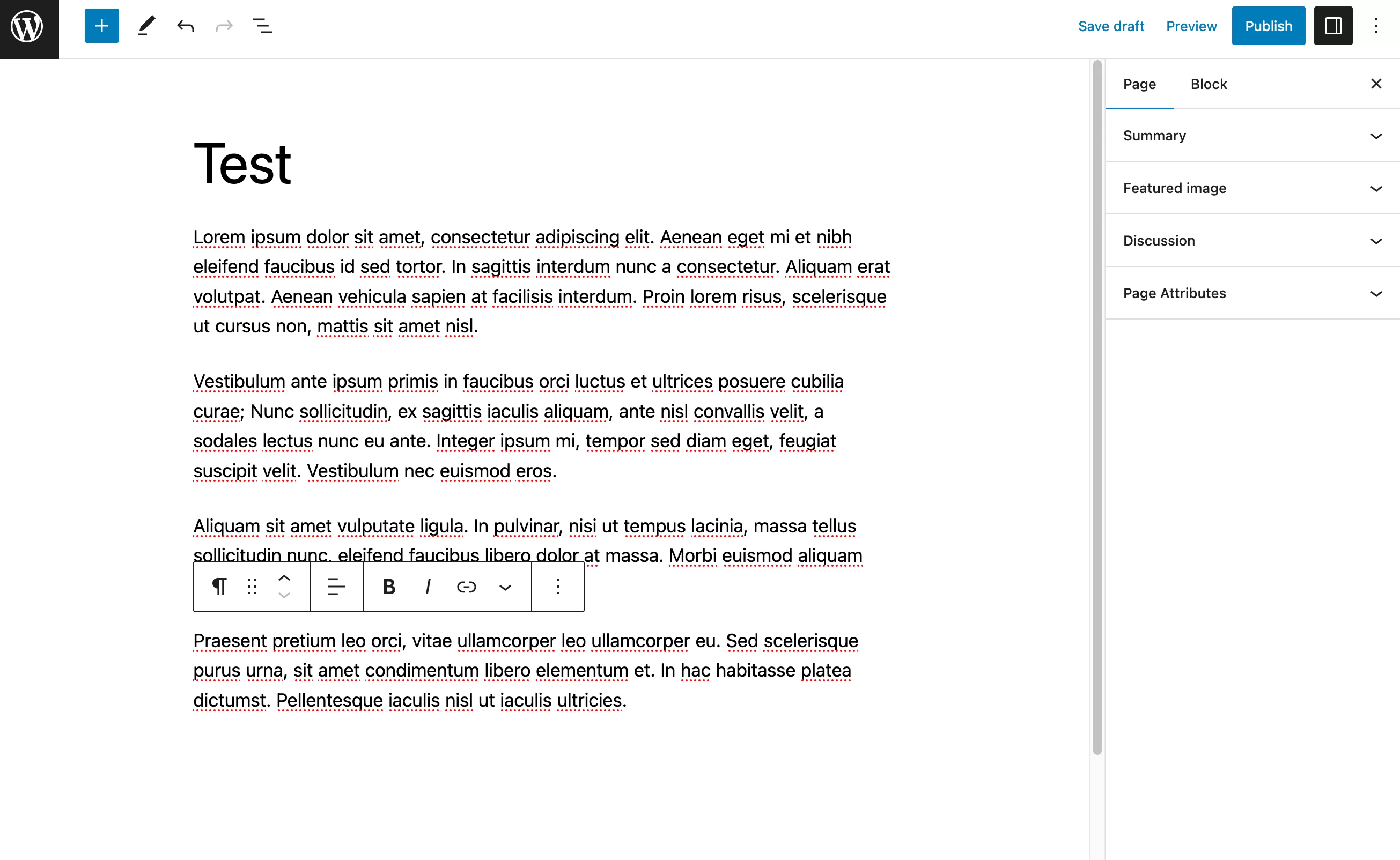1400x860 pixels.
Task: Click the move up/down block arrows
Action: 285,587
